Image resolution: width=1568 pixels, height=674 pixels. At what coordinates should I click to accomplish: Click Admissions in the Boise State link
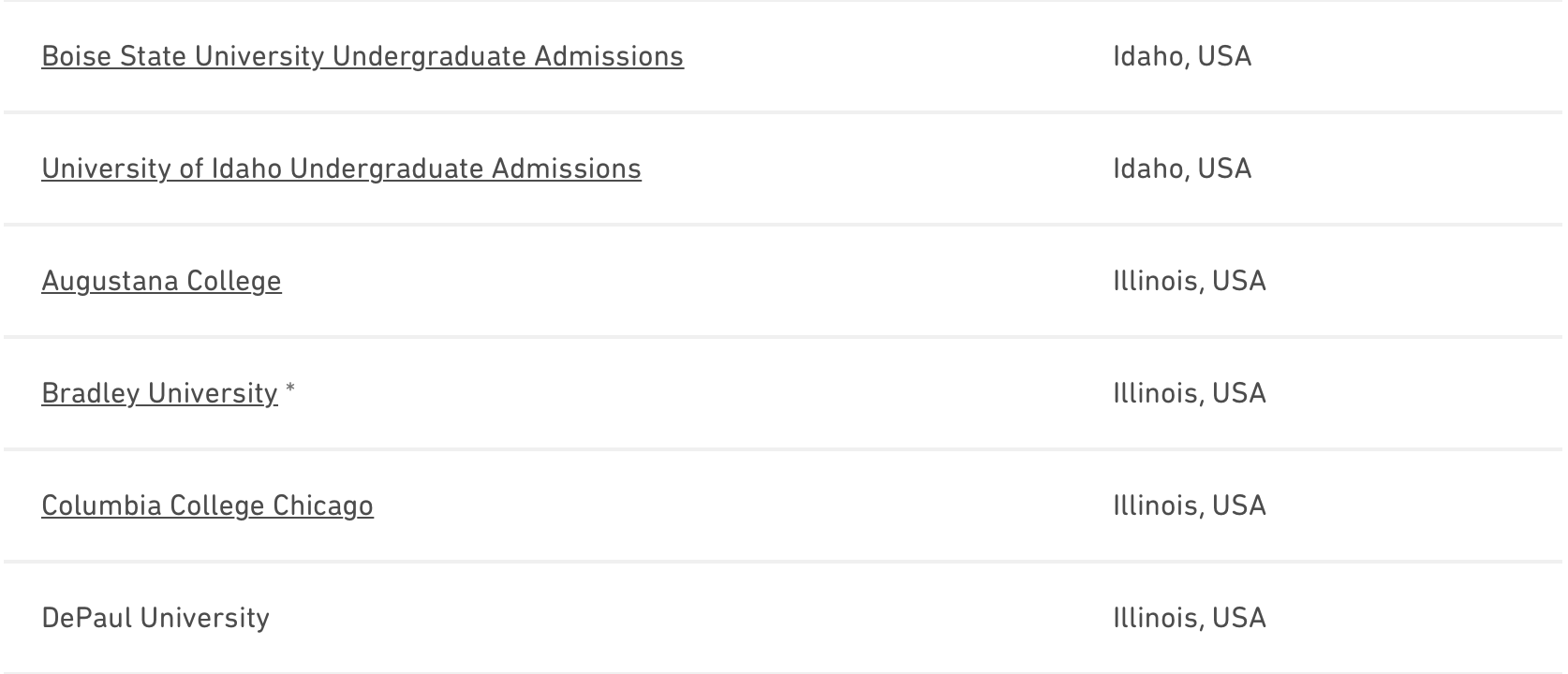point(609,56)
